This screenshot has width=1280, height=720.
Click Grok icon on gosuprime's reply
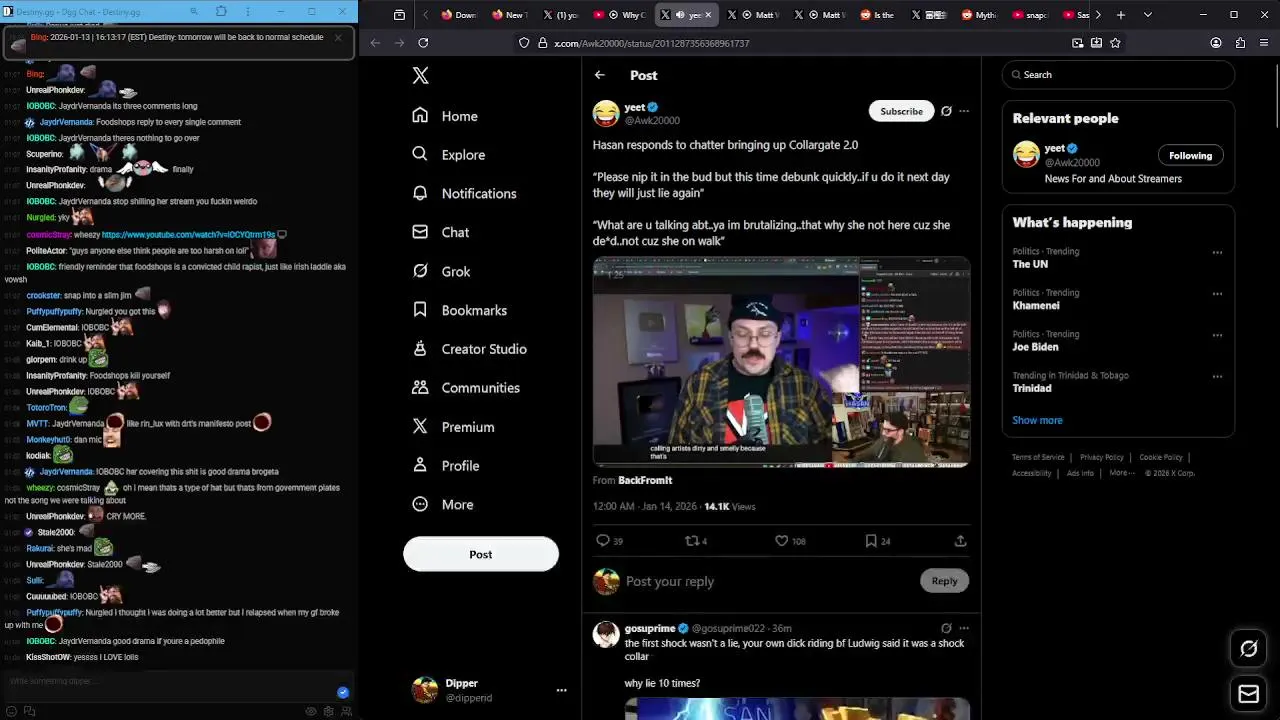click(946, 628)
